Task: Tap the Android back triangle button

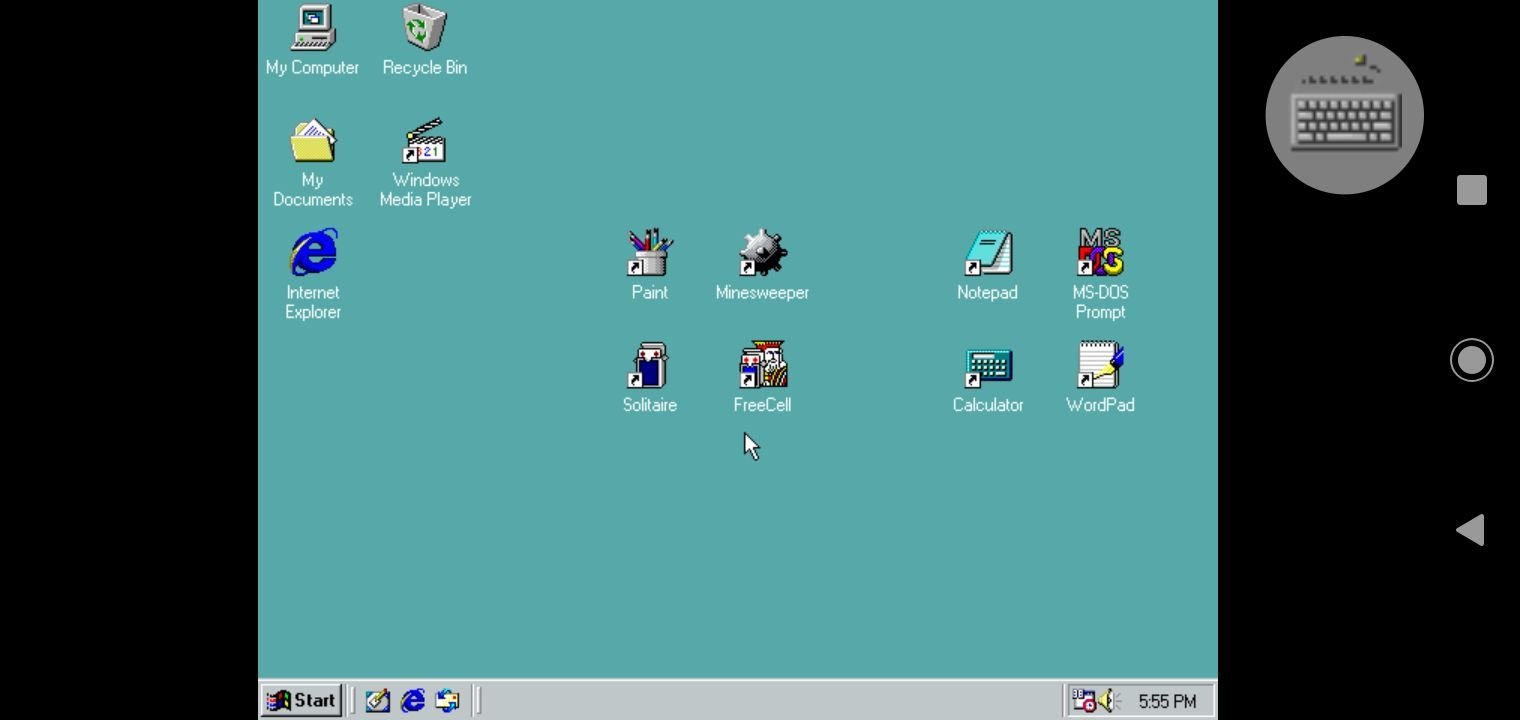Action: (x=1470, y=530)
